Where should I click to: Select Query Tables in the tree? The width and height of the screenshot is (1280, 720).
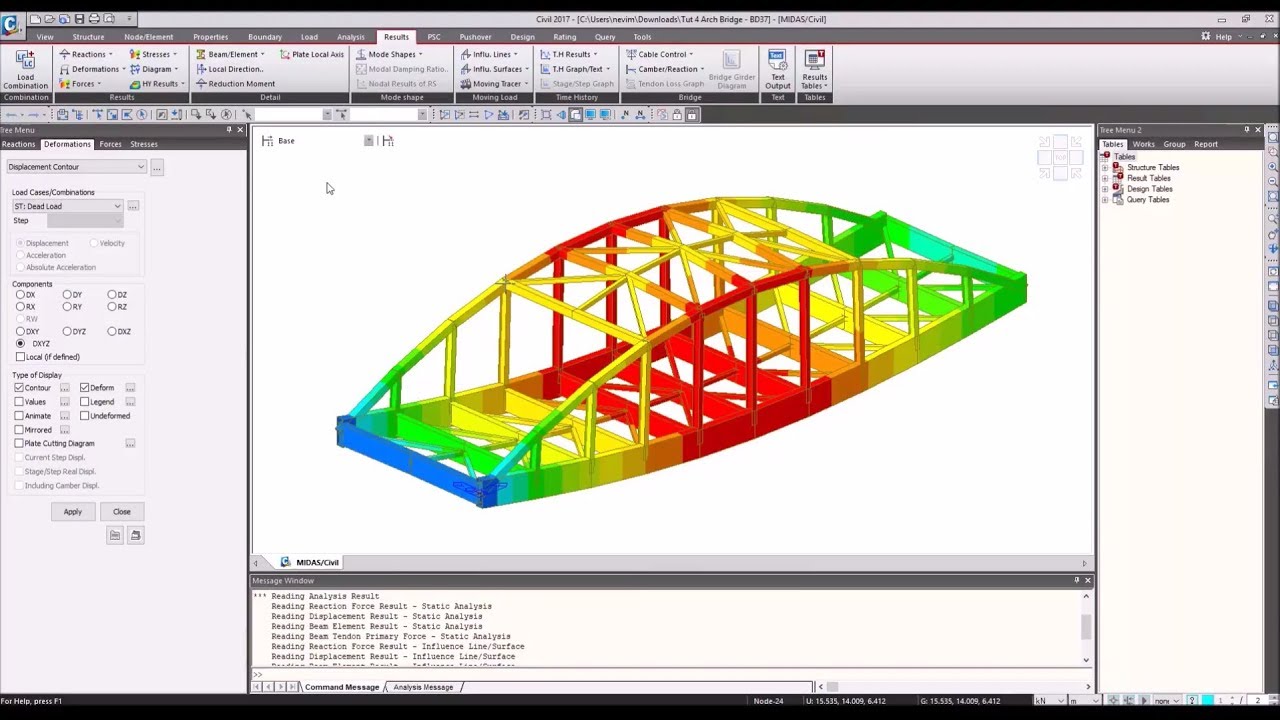pos(1148,200)
